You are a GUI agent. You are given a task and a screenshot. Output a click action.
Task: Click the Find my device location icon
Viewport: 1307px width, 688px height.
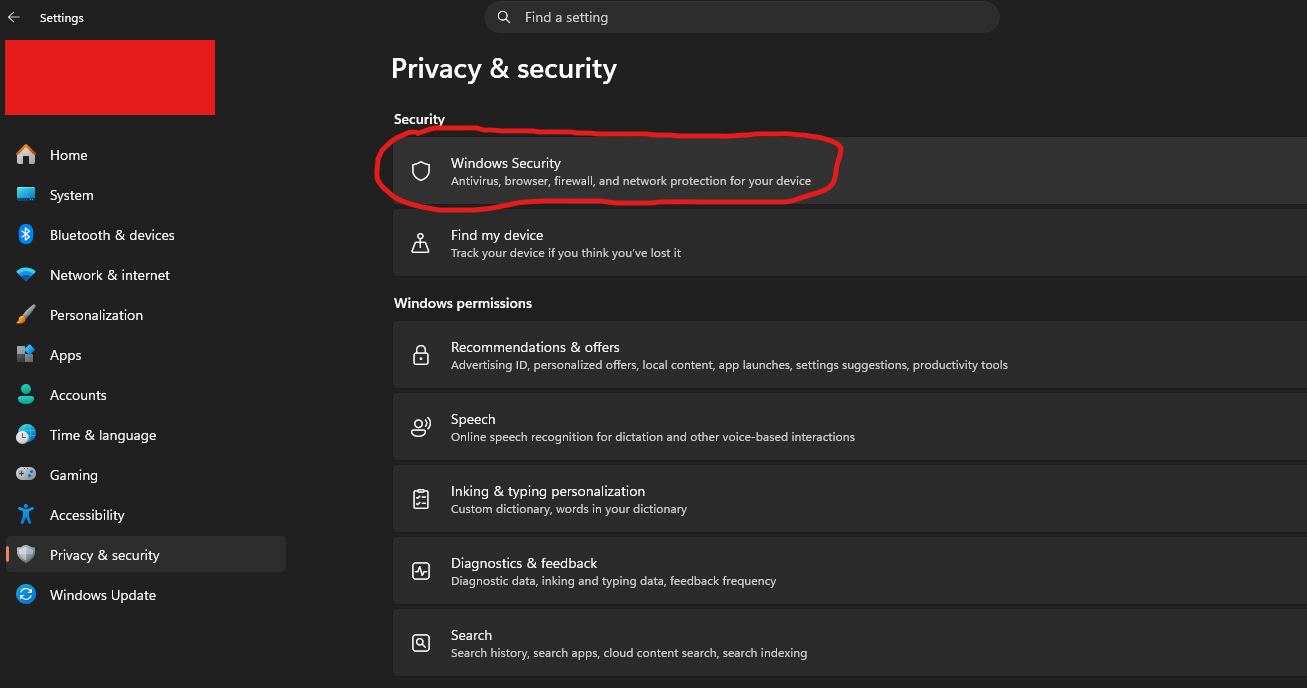tap(421, 243)
